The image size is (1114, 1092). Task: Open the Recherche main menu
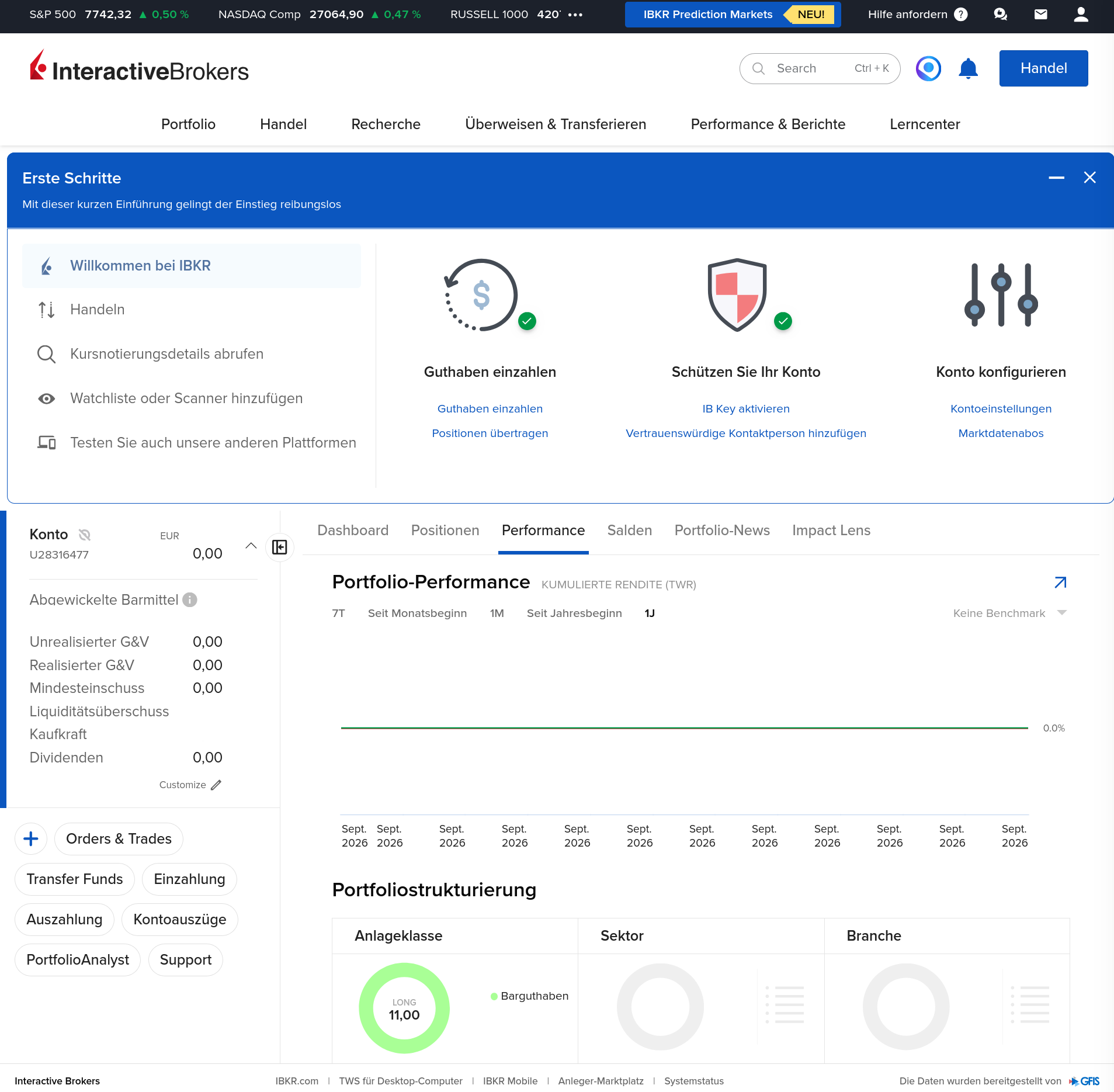(386, 124)
